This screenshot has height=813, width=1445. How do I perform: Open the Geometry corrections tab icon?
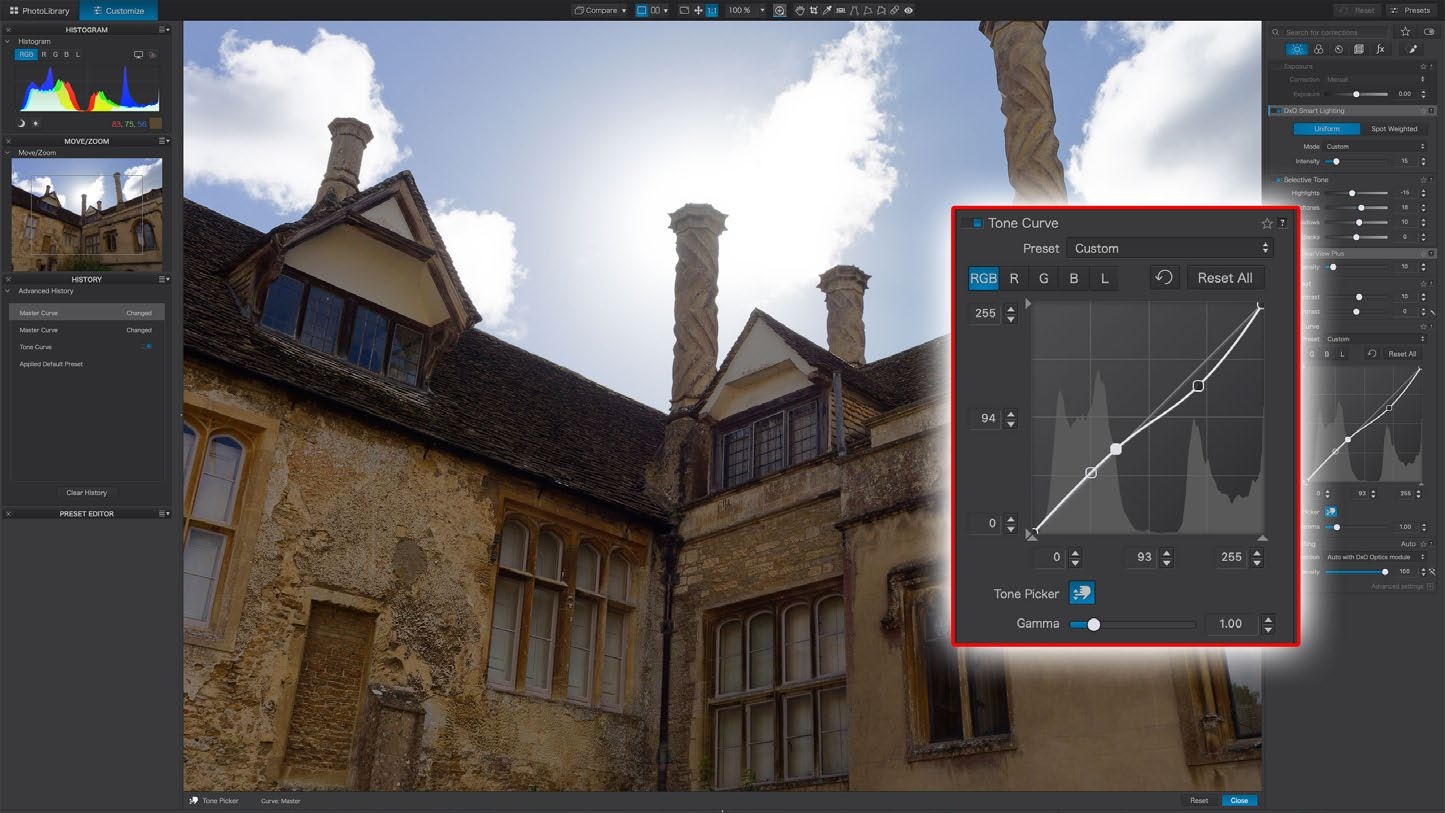[1359, 49]
